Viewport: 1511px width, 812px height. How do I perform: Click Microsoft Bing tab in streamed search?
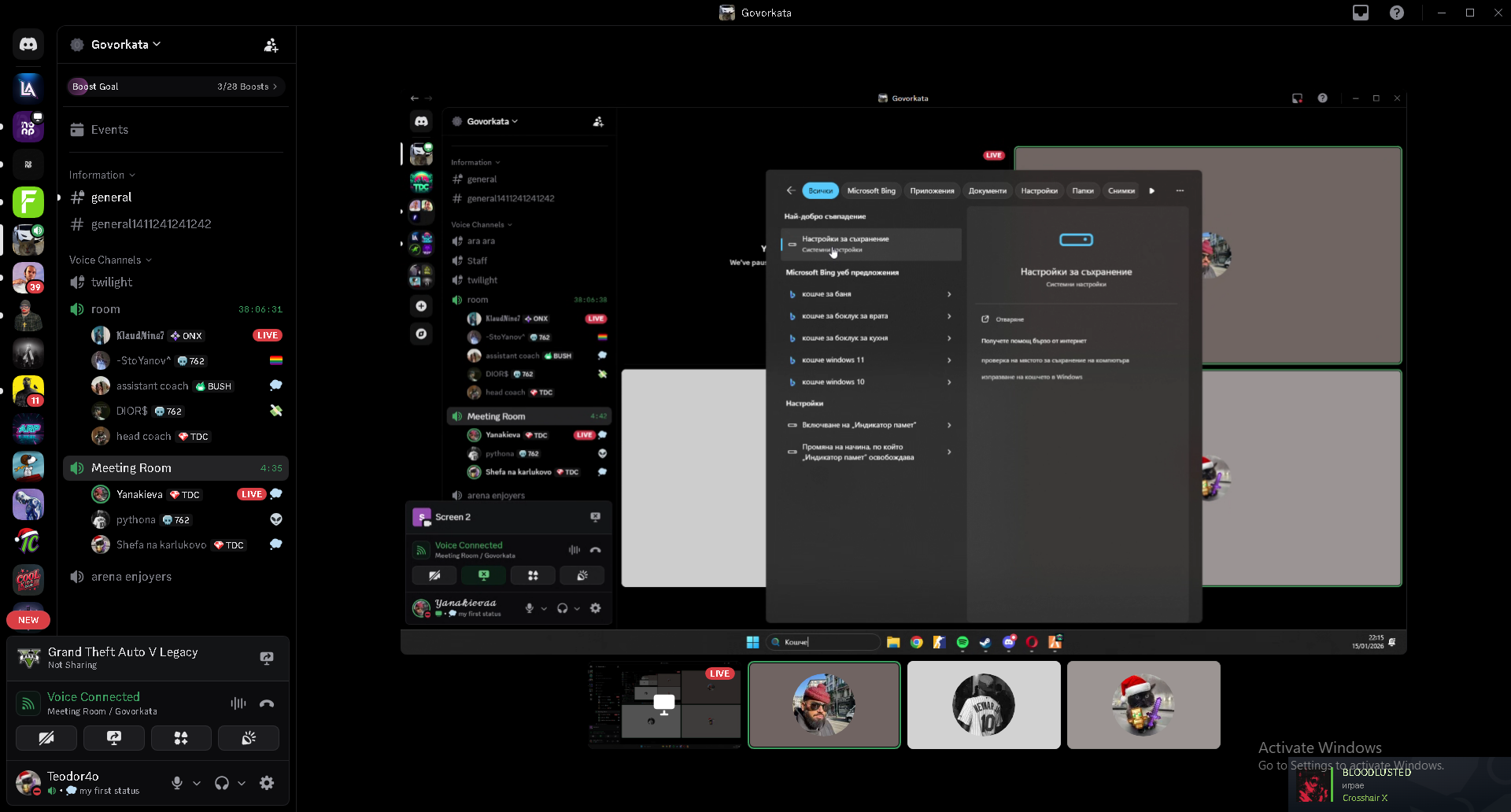tap(871, 190)
